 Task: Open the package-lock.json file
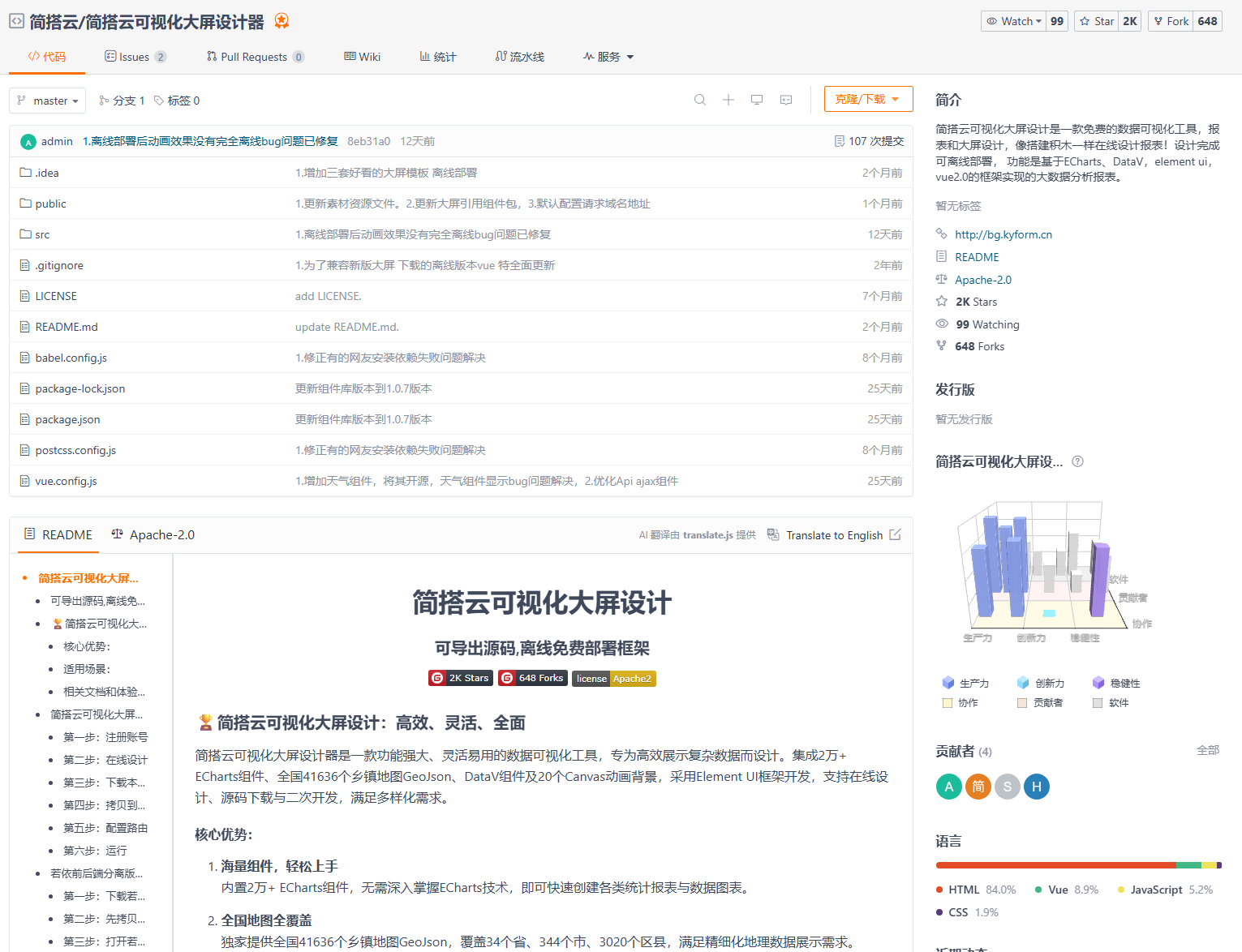coord(80,388)
